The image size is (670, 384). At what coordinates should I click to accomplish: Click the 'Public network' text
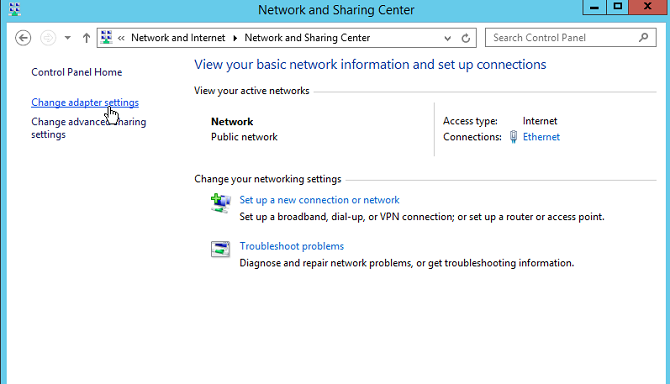[244, 137]
